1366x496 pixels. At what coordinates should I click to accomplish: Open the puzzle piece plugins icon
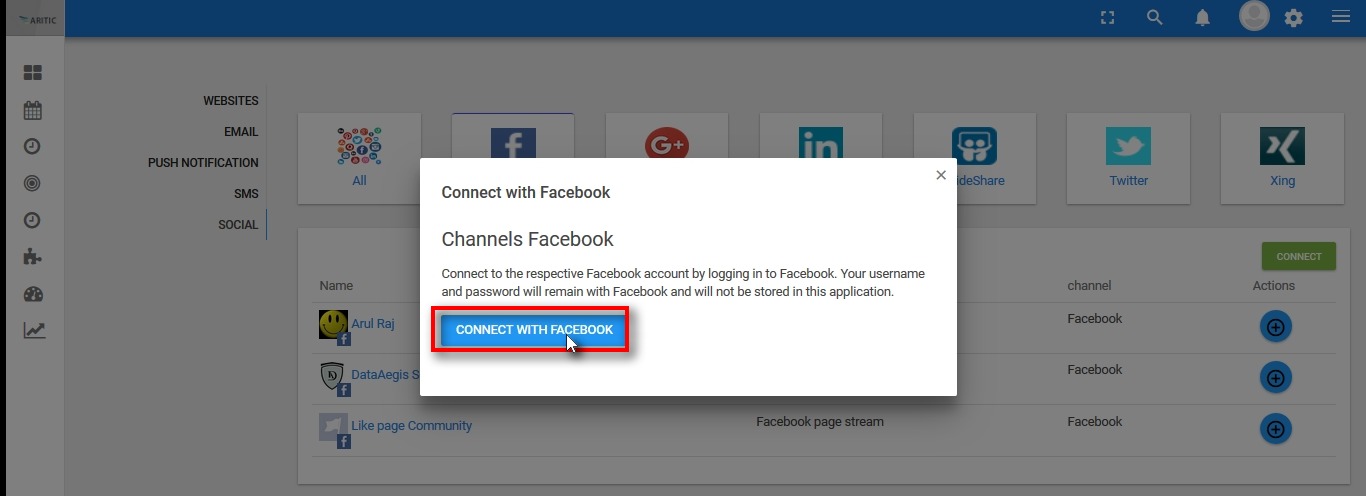click(x=33, y=257)
